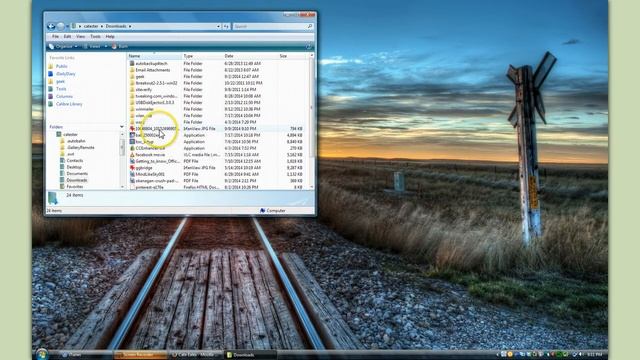The height and width of the screenshot is (360, 640).
Task: Open the recent pages dropdown beside Forward
Action: [x=67, y=26]
